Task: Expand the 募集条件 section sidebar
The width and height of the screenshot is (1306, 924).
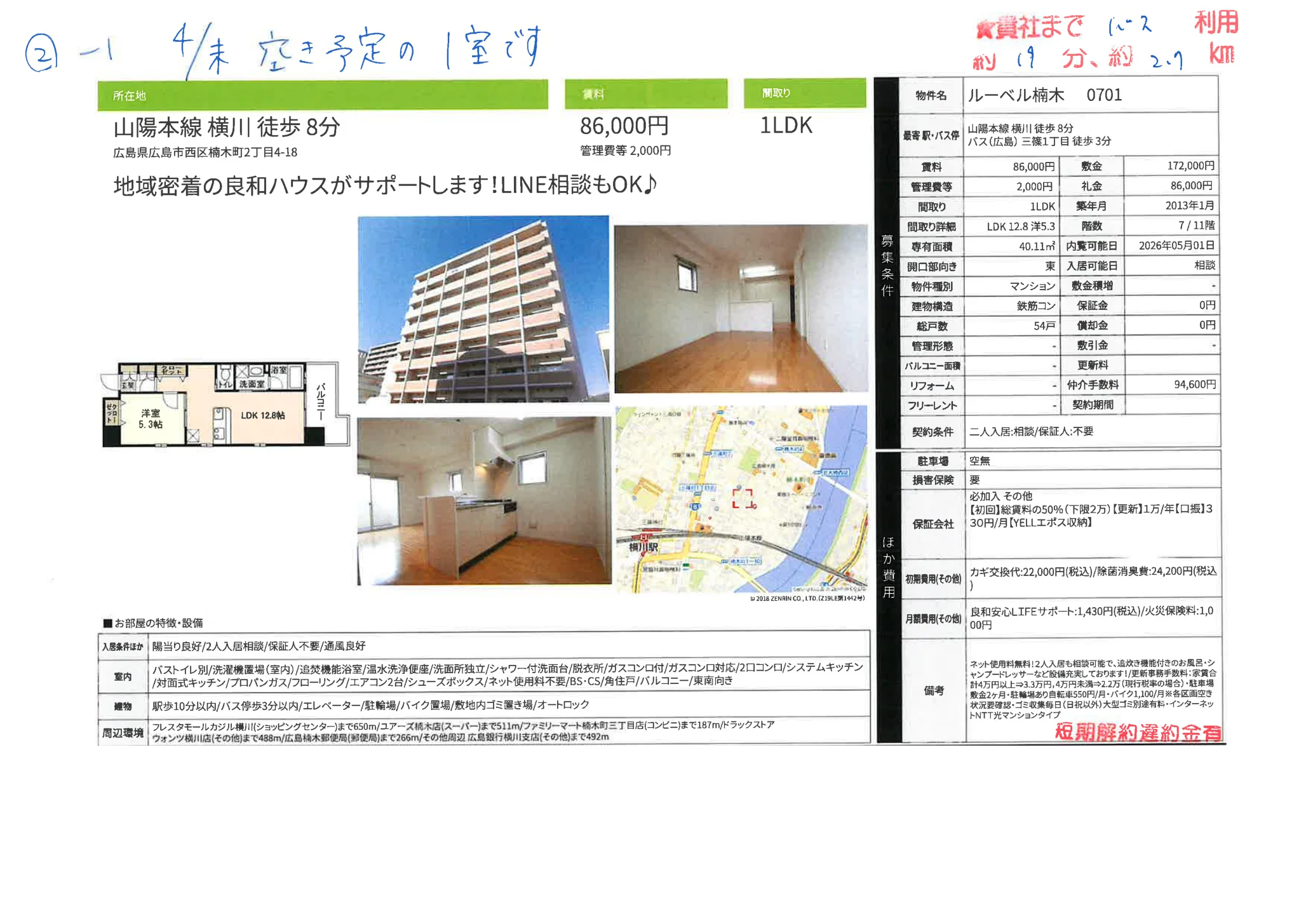Action: tap(887, 267)
